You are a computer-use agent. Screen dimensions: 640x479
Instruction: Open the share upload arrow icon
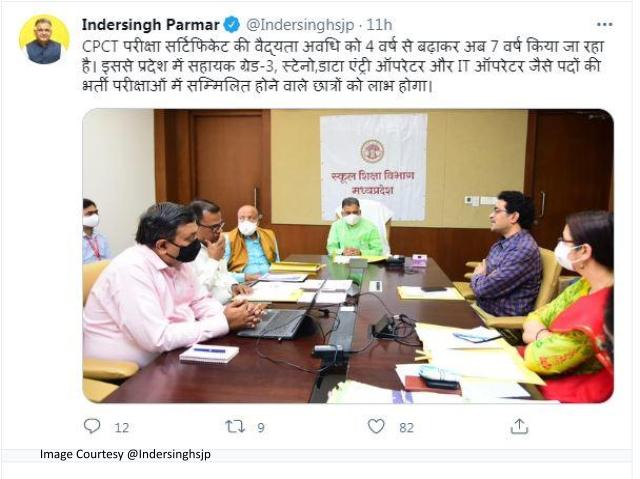coord(519,426)
